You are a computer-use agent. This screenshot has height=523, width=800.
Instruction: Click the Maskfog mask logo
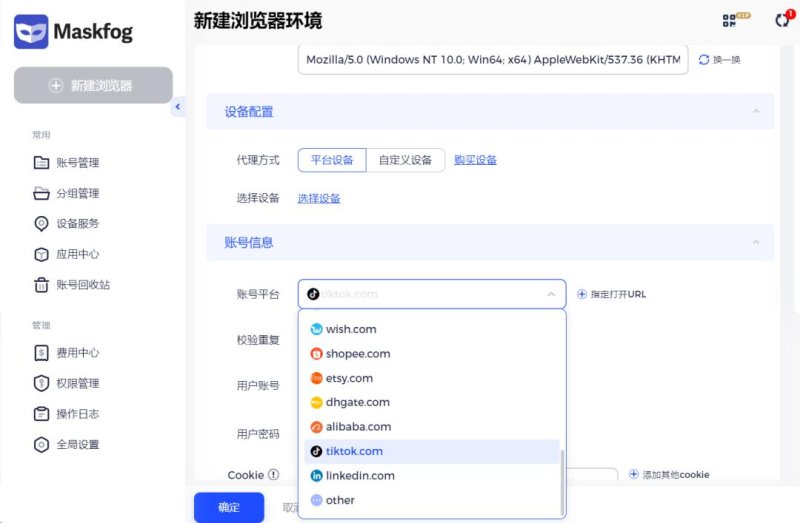[x=31, y=32]
